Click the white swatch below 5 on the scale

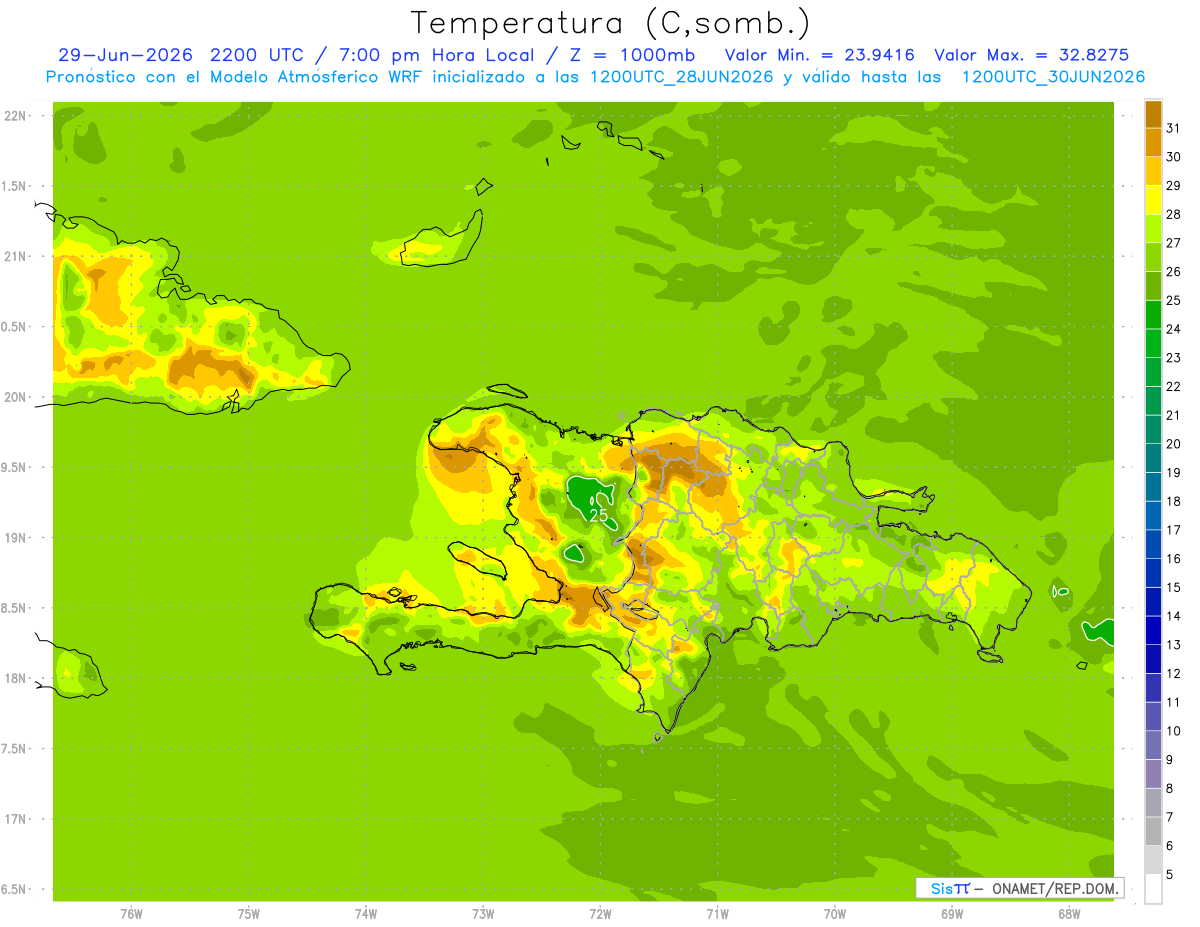1153,889
